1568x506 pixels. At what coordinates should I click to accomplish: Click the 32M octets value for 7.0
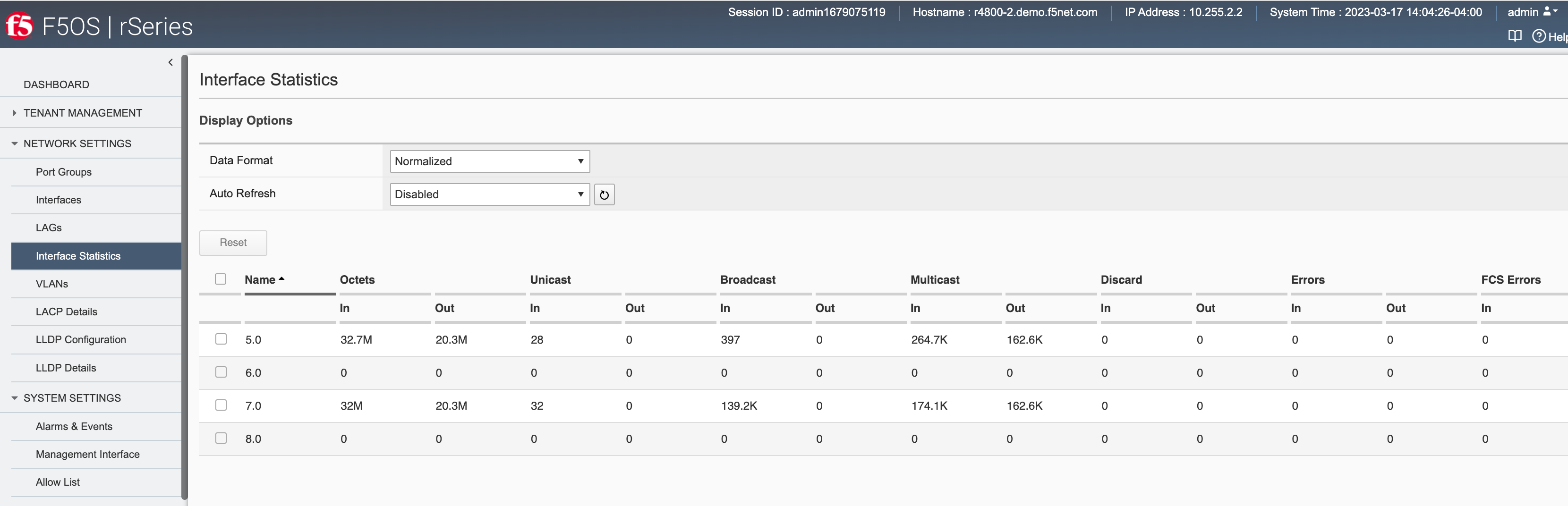[x=351, y=405]
